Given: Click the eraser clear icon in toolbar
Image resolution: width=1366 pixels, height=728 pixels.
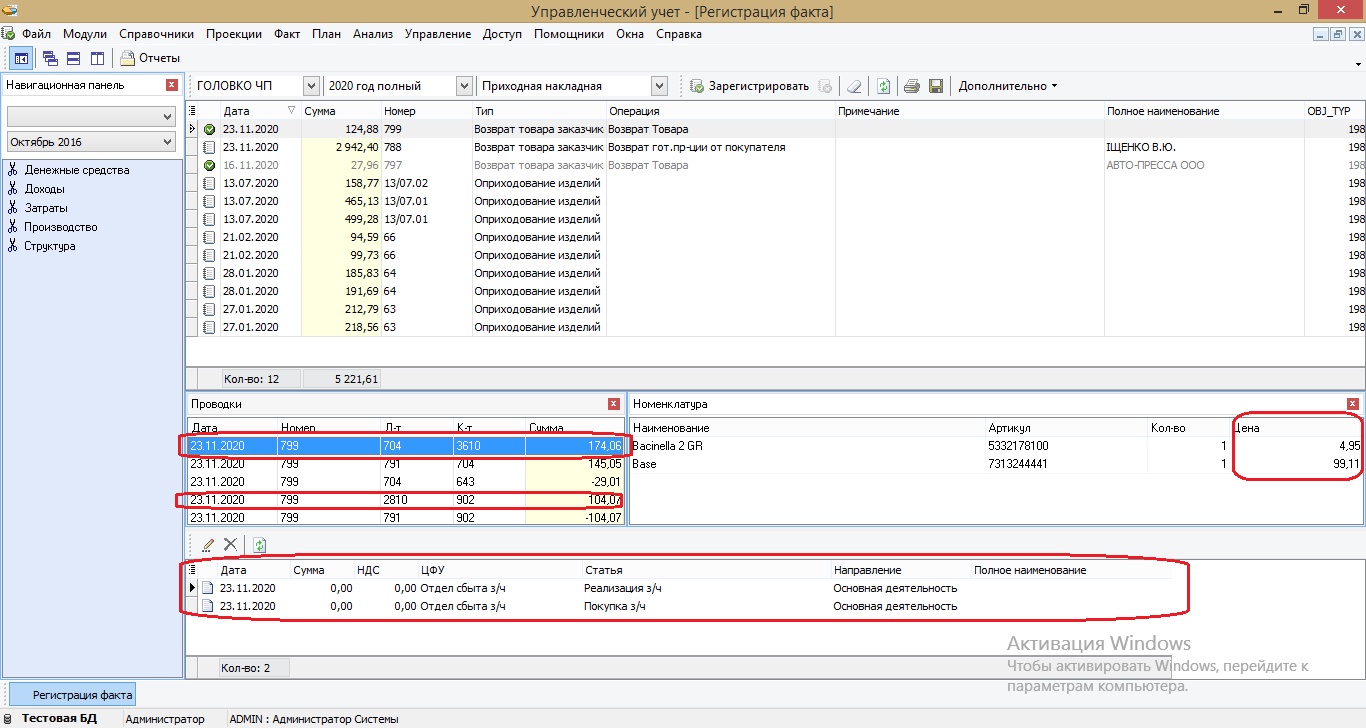Looking at the screenshot, I should (853, 86).
